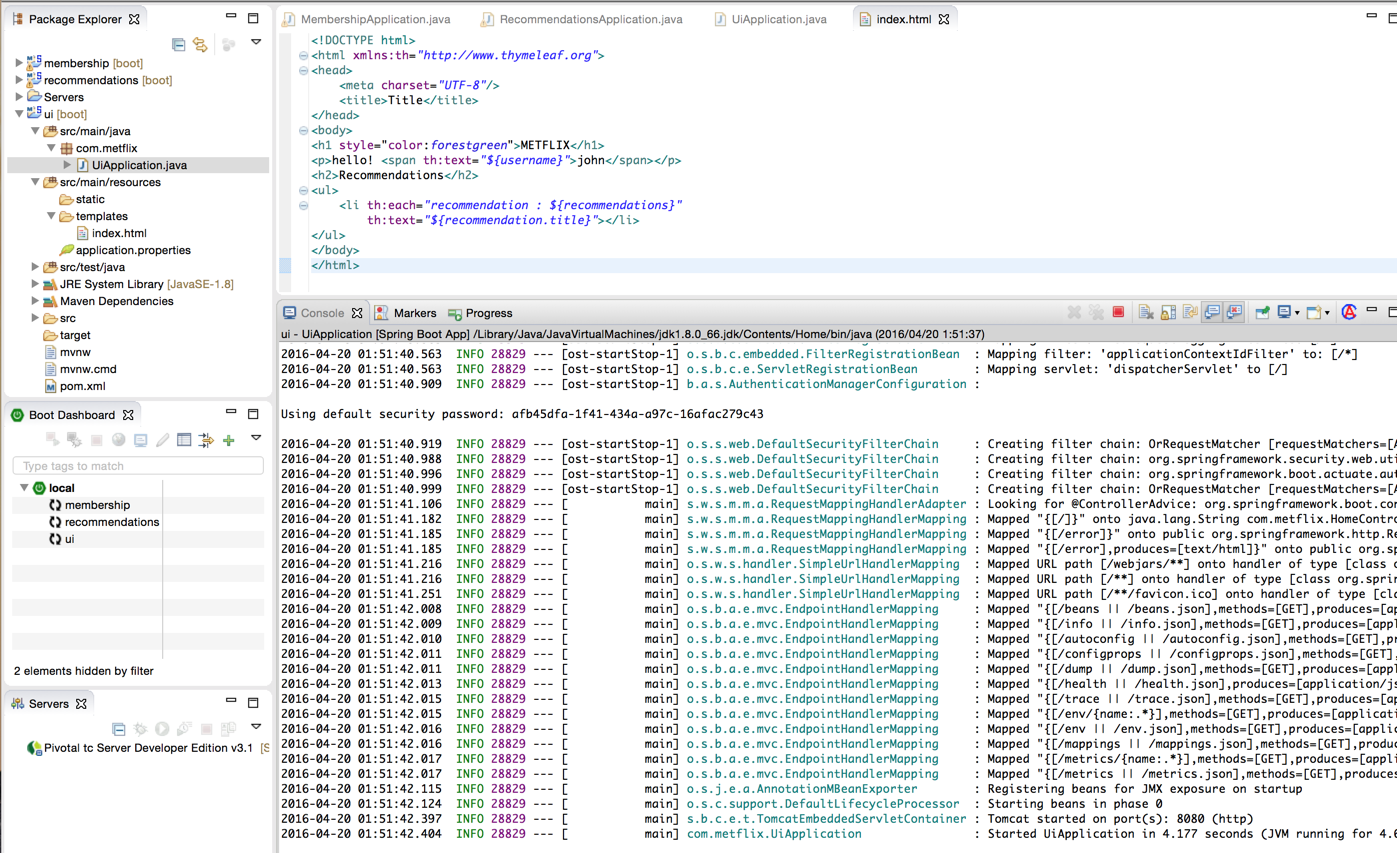
Task: Expand the membership project
Action: 19,63
